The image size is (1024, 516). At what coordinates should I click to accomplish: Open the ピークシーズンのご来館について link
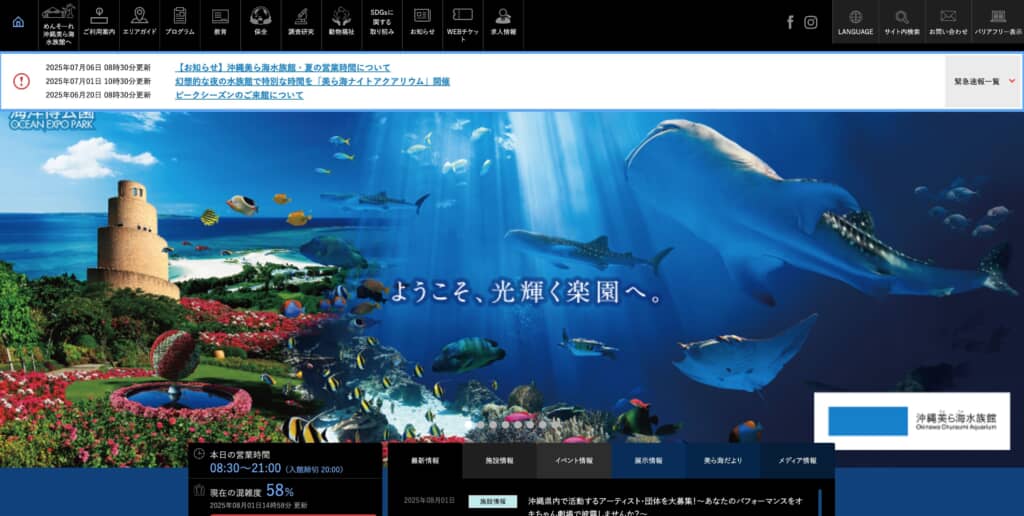[239, 95]
